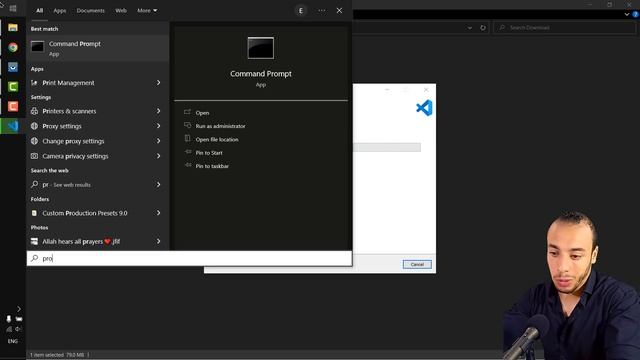Click the user account 'E' avatar

click(301, 11)
